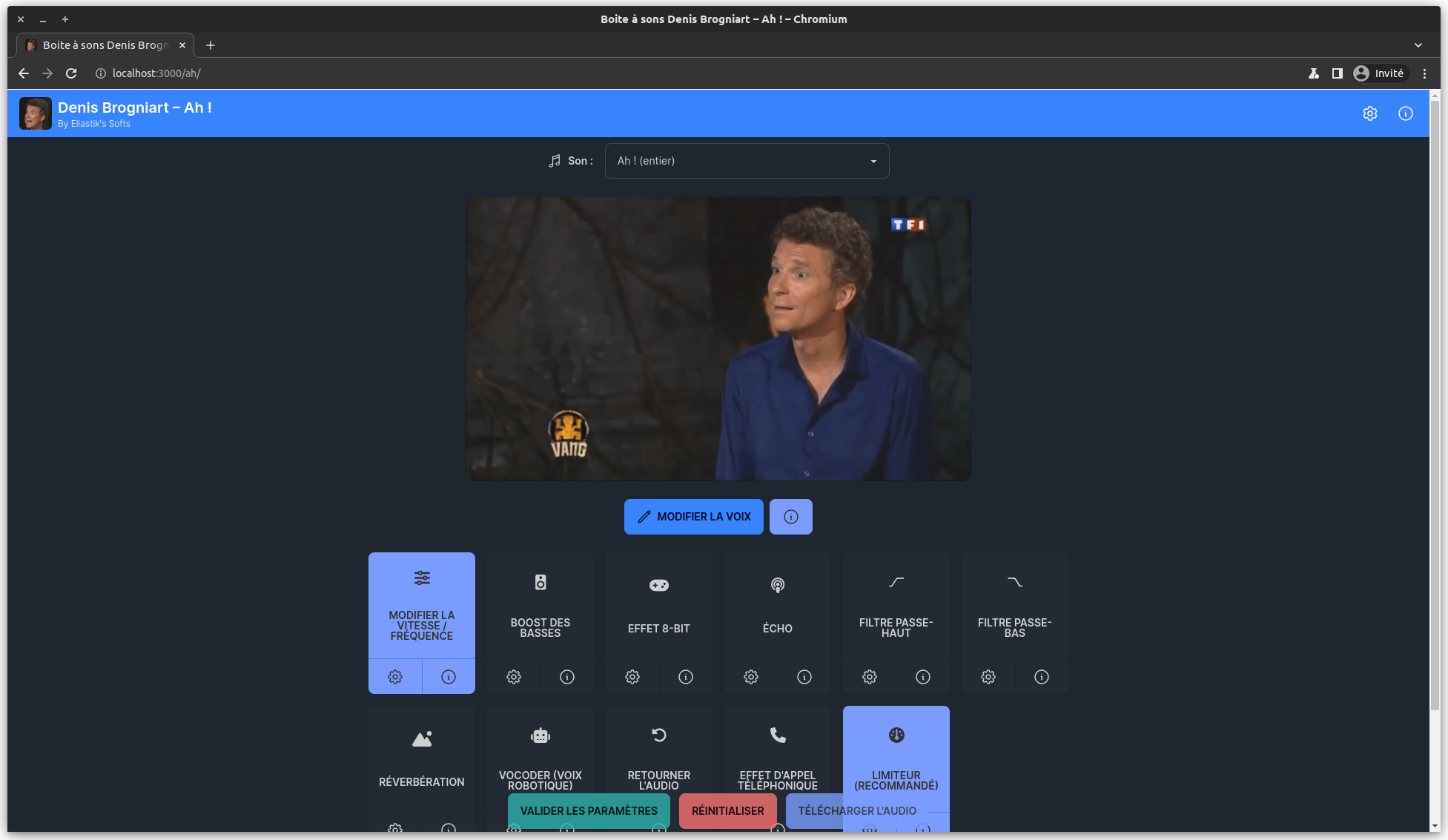This screenshot has height=840, width=1448.
Task: Open settings for the Boost des basses filter
Action: click(x=514, y=677)
